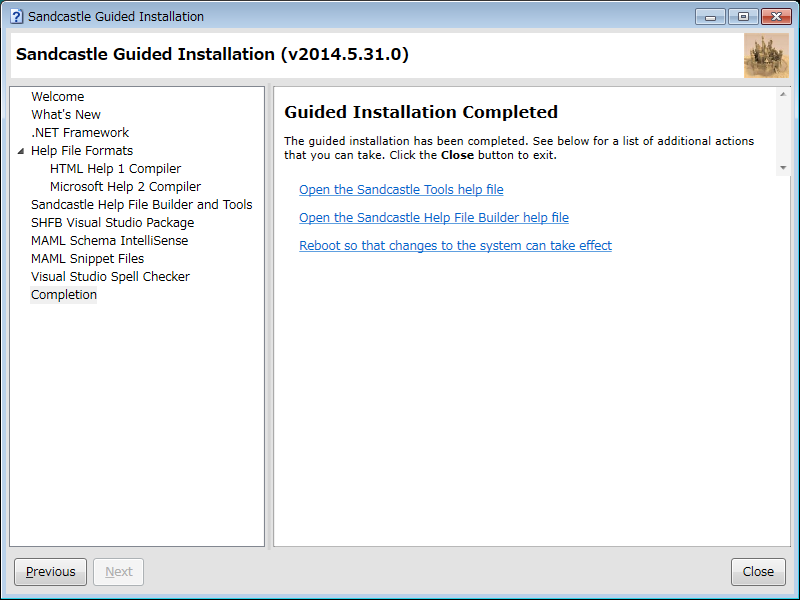The image size is (800, 600).
Task: Select Welcome in the step list
Action: [58, 96]
